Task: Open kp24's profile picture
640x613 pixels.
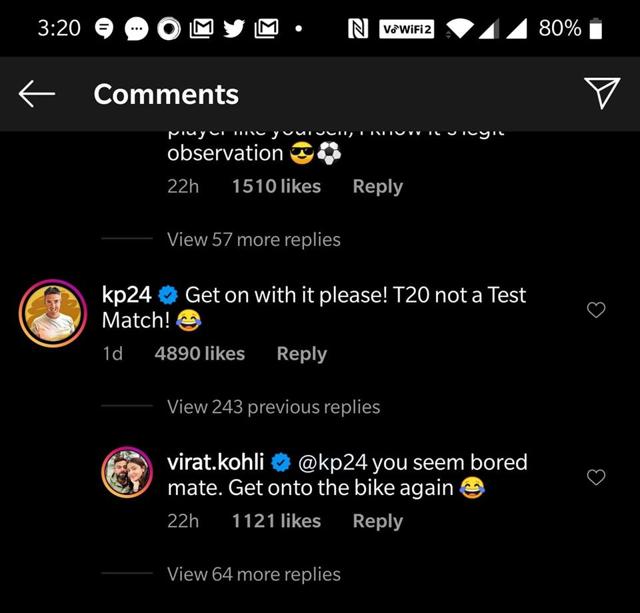Action: [53, 313]
